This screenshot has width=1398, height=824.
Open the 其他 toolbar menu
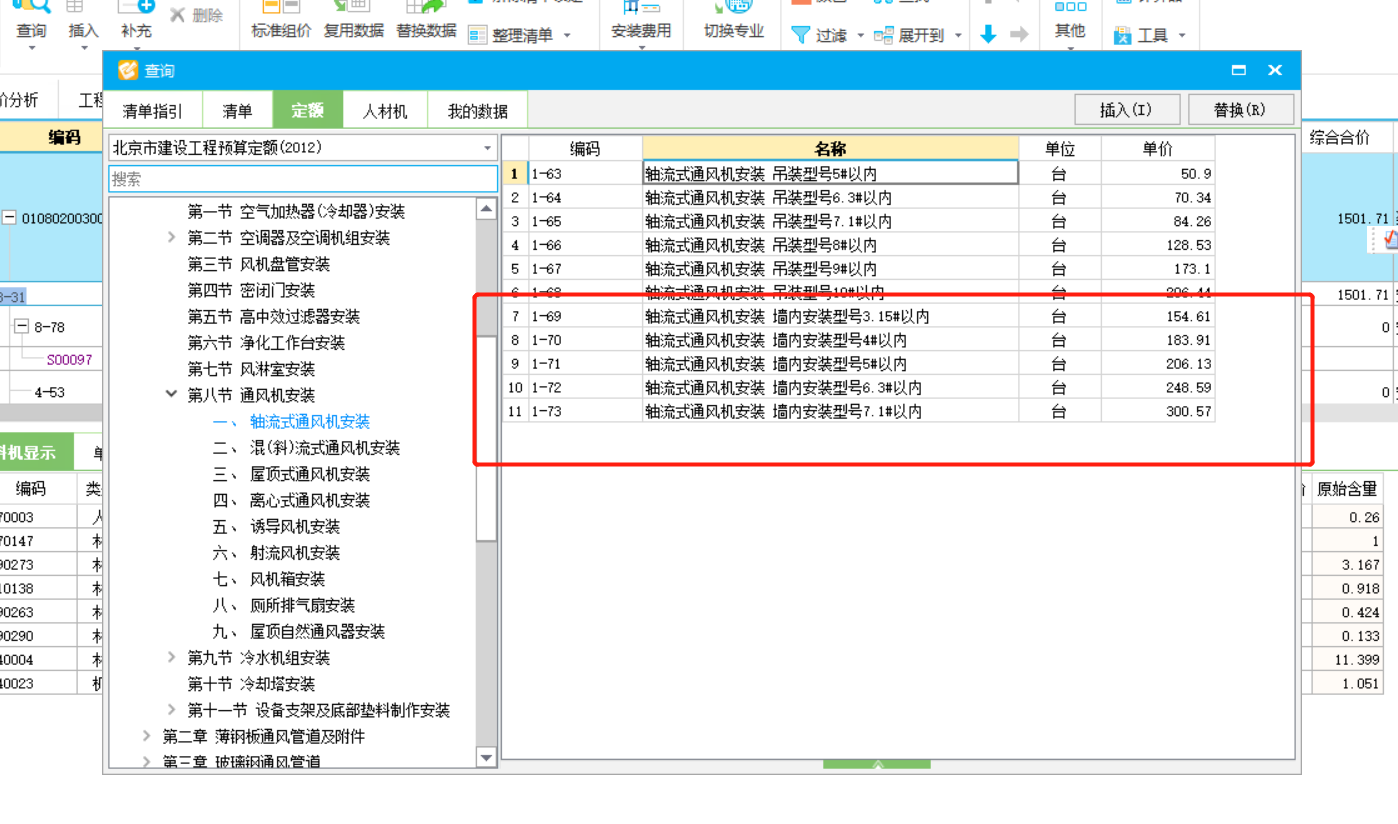(1070, 24)
